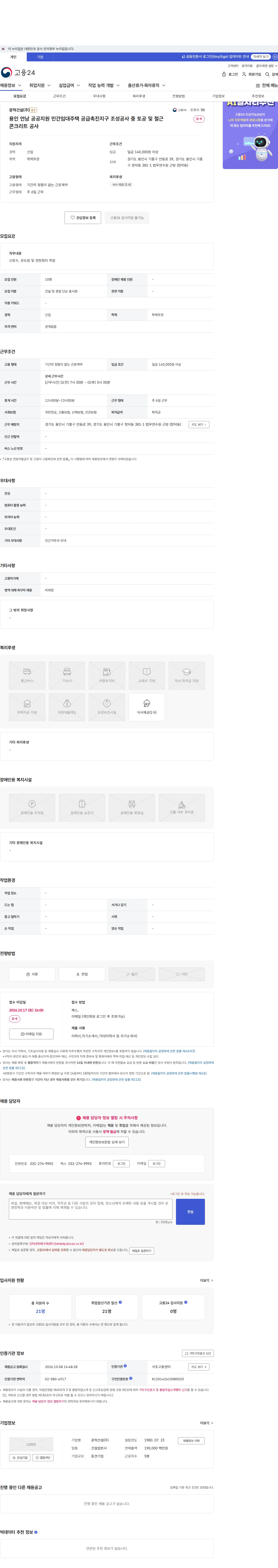Screen dimensions: 278x1568
Task: Toggle the 관심기업 star button
Action: (20, 1457)
